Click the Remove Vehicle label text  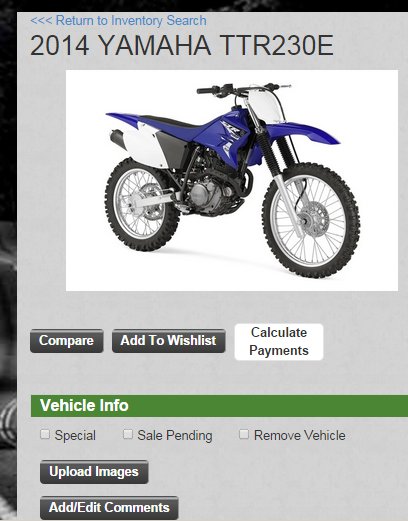tap(300, 435)
